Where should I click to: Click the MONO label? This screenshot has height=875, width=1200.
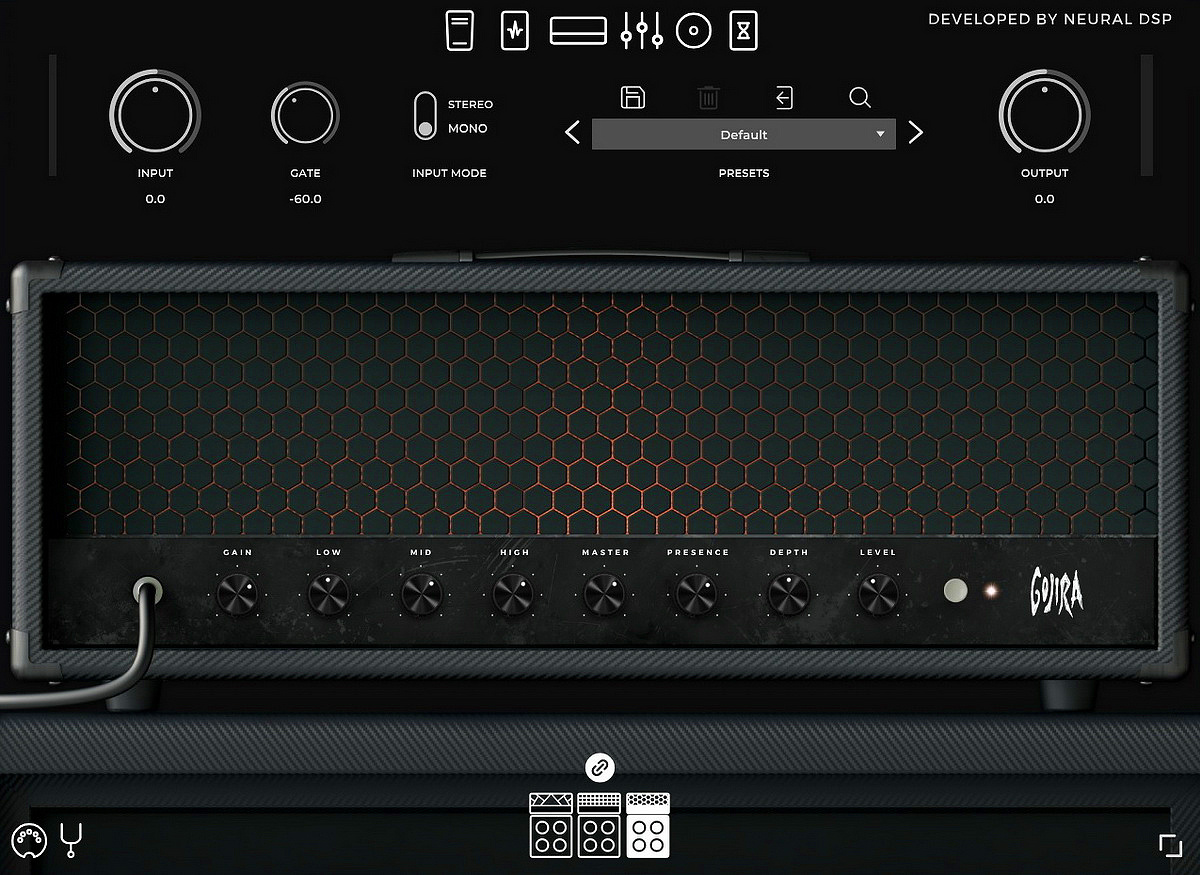(x=467, y=128)
